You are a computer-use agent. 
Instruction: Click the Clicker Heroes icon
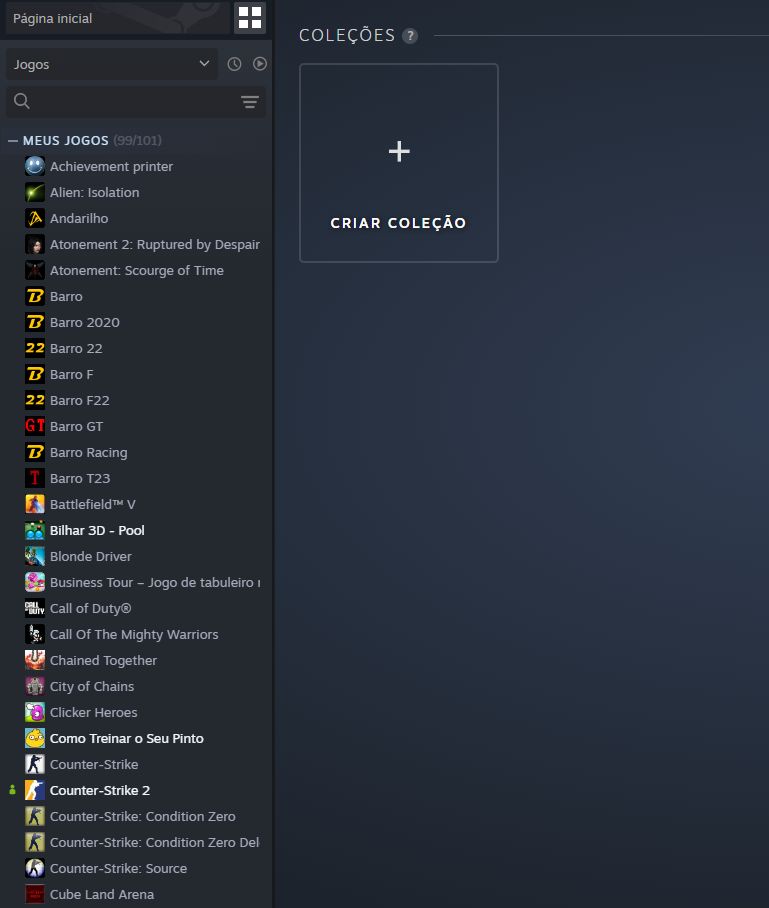click(35, 712)
